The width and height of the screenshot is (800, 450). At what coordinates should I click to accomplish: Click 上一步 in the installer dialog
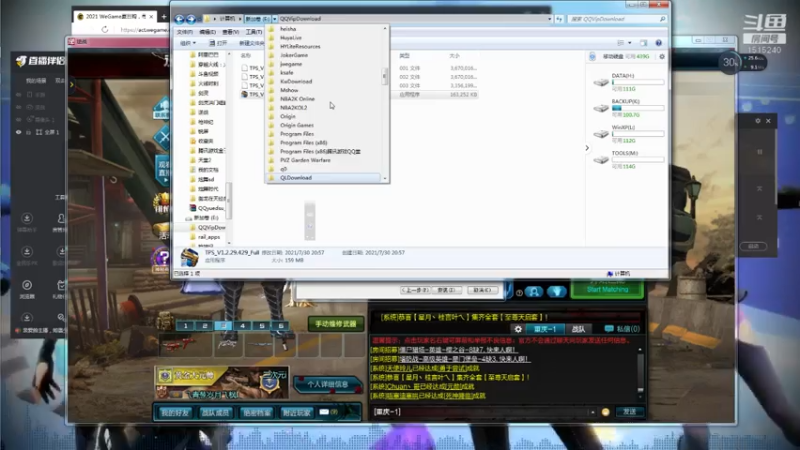pyautogui.click(x=415, y=290)
